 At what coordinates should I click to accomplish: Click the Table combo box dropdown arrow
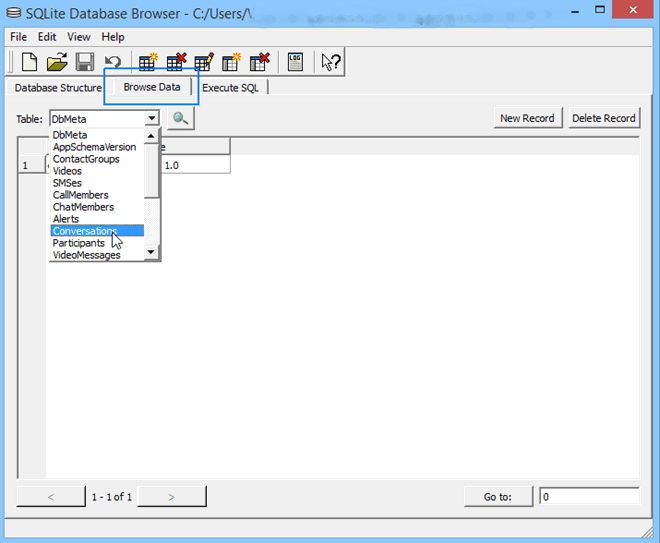(x=152, y=119)
